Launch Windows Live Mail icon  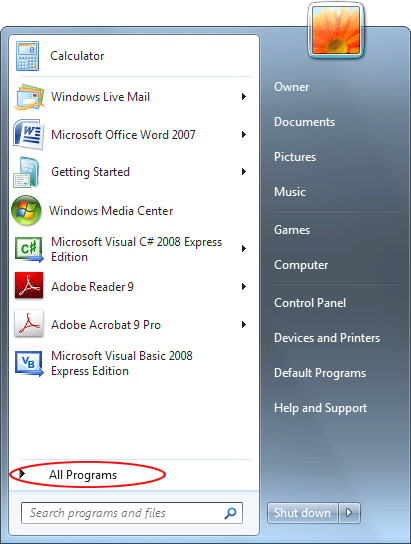pyautogui.click(x=29, y=97)
